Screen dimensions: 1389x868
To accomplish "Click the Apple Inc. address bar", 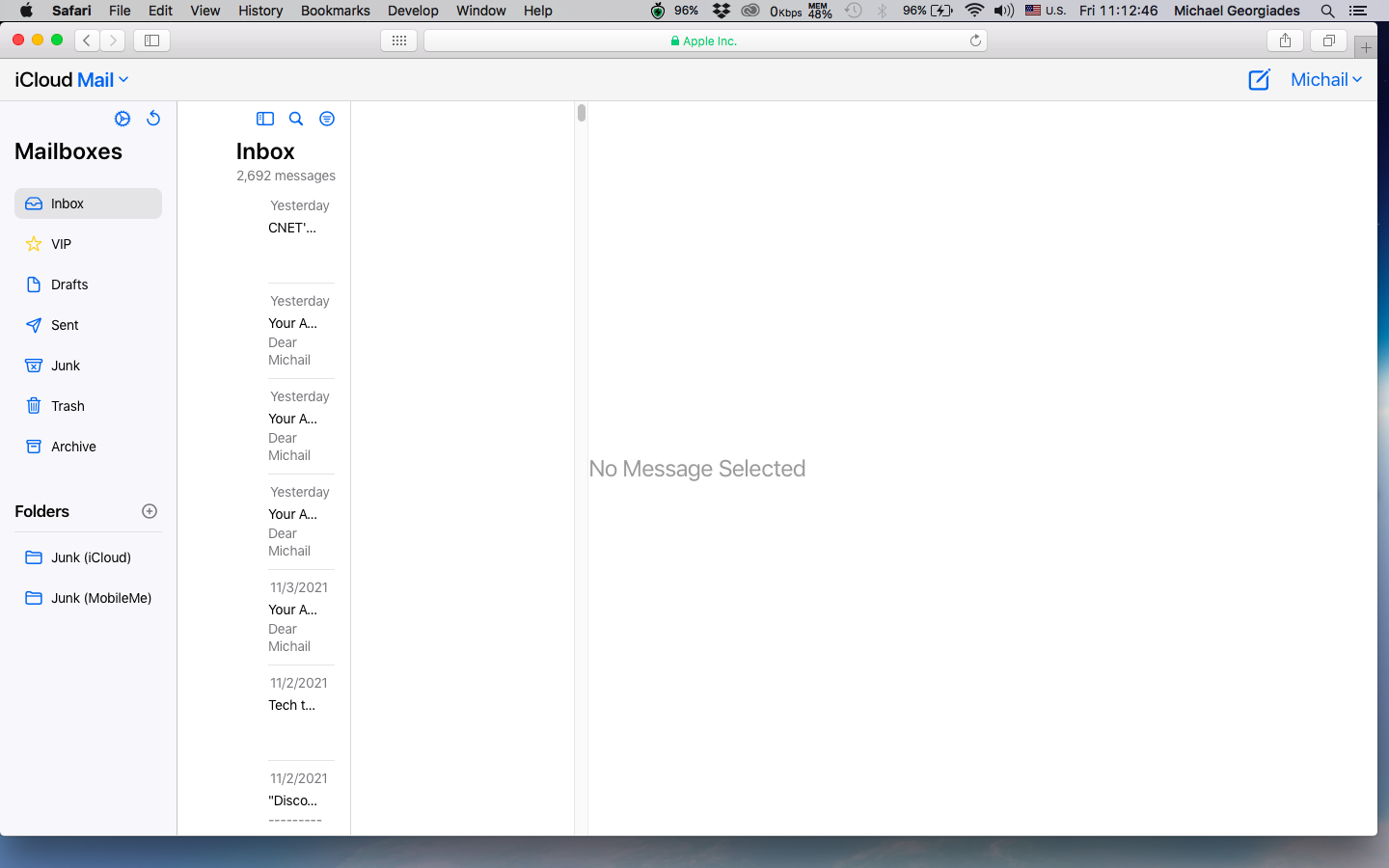I will (705, 41).
